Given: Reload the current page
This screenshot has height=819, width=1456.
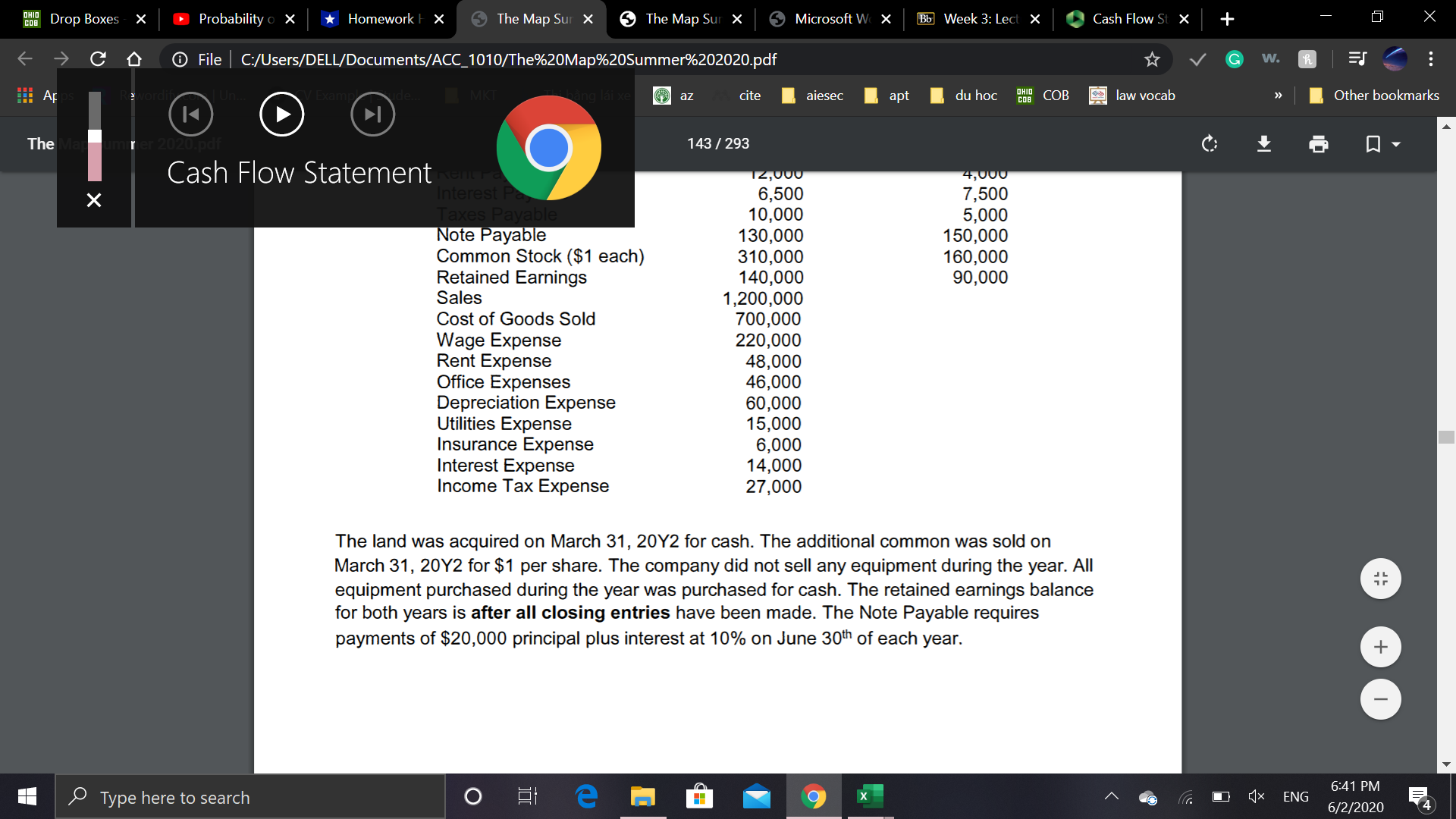Looking at the screenshot, I should tap(98, 59).
